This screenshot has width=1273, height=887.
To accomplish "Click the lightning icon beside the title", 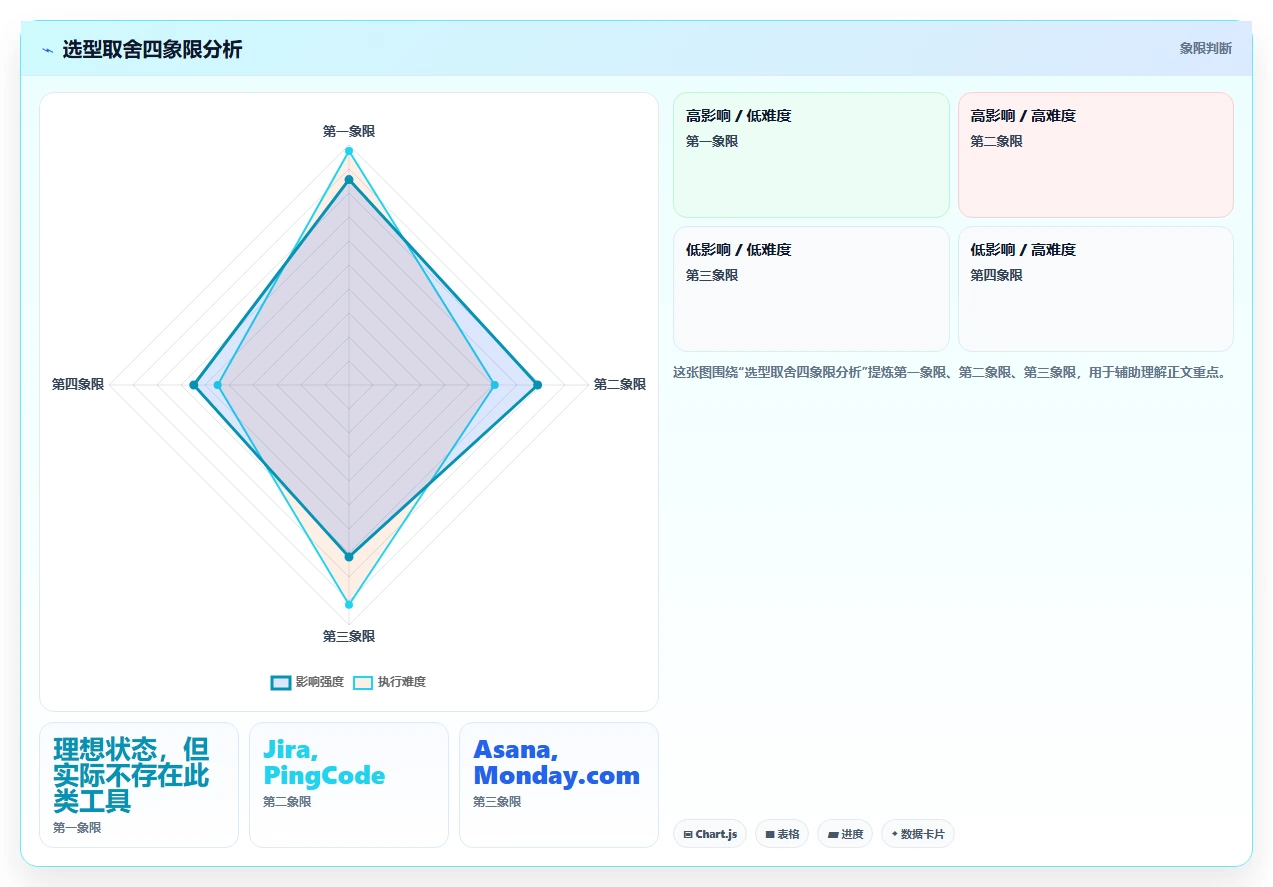I will [48, 50].
